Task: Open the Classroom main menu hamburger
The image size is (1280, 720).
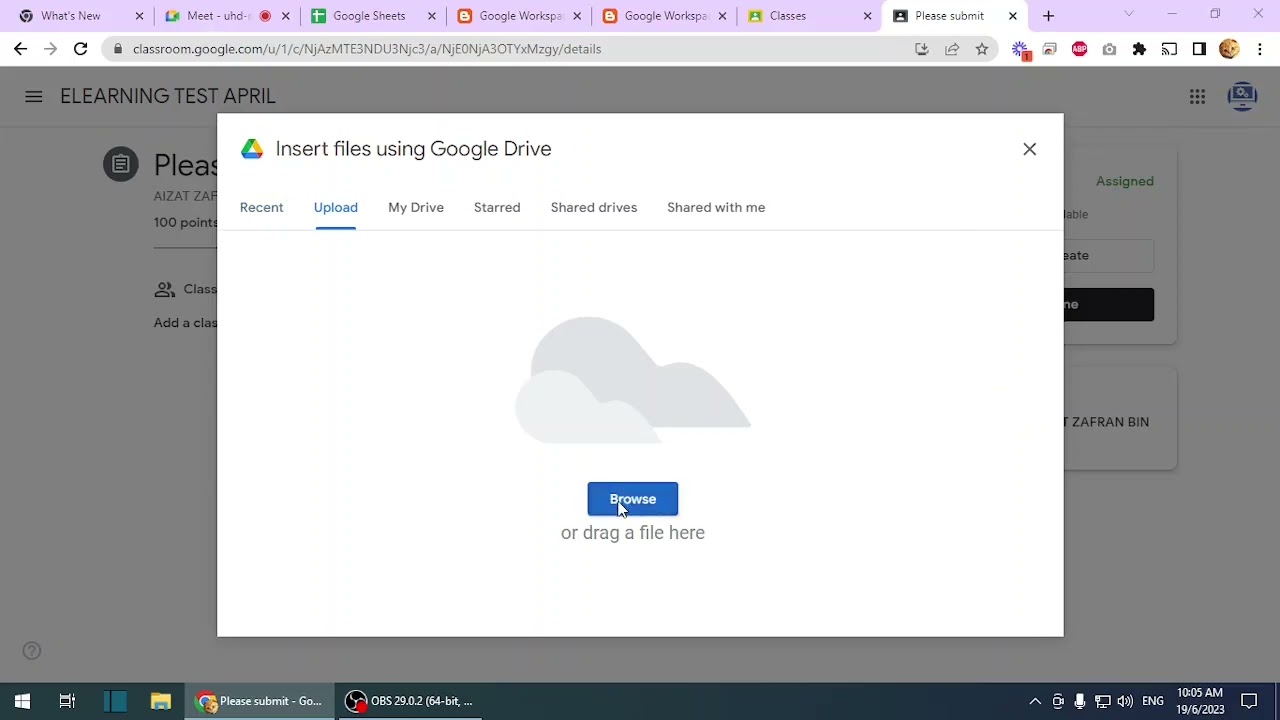Action: point(34,96)
